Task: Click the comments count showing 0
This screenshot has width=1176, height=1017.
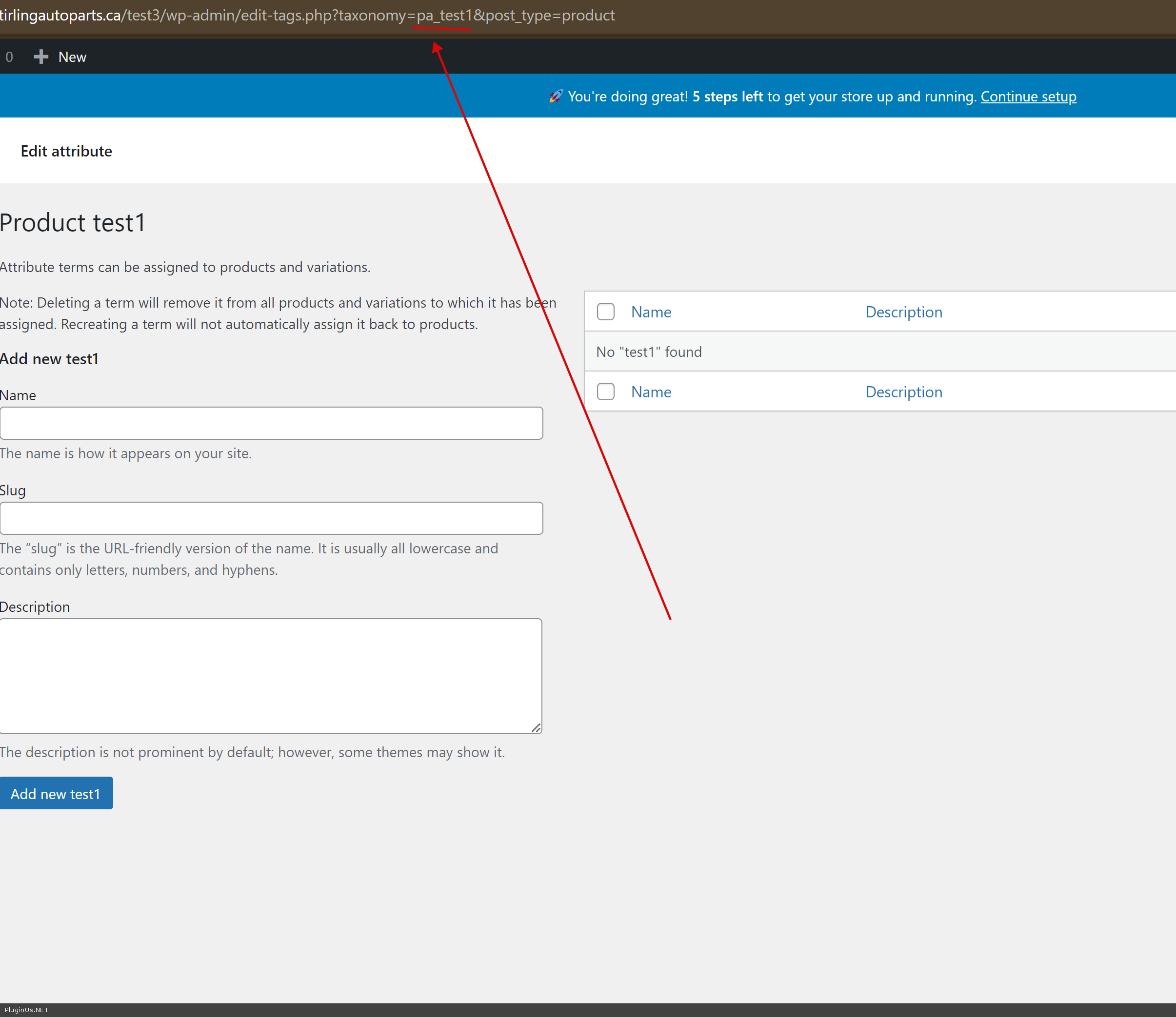Action: coord(9,57)
